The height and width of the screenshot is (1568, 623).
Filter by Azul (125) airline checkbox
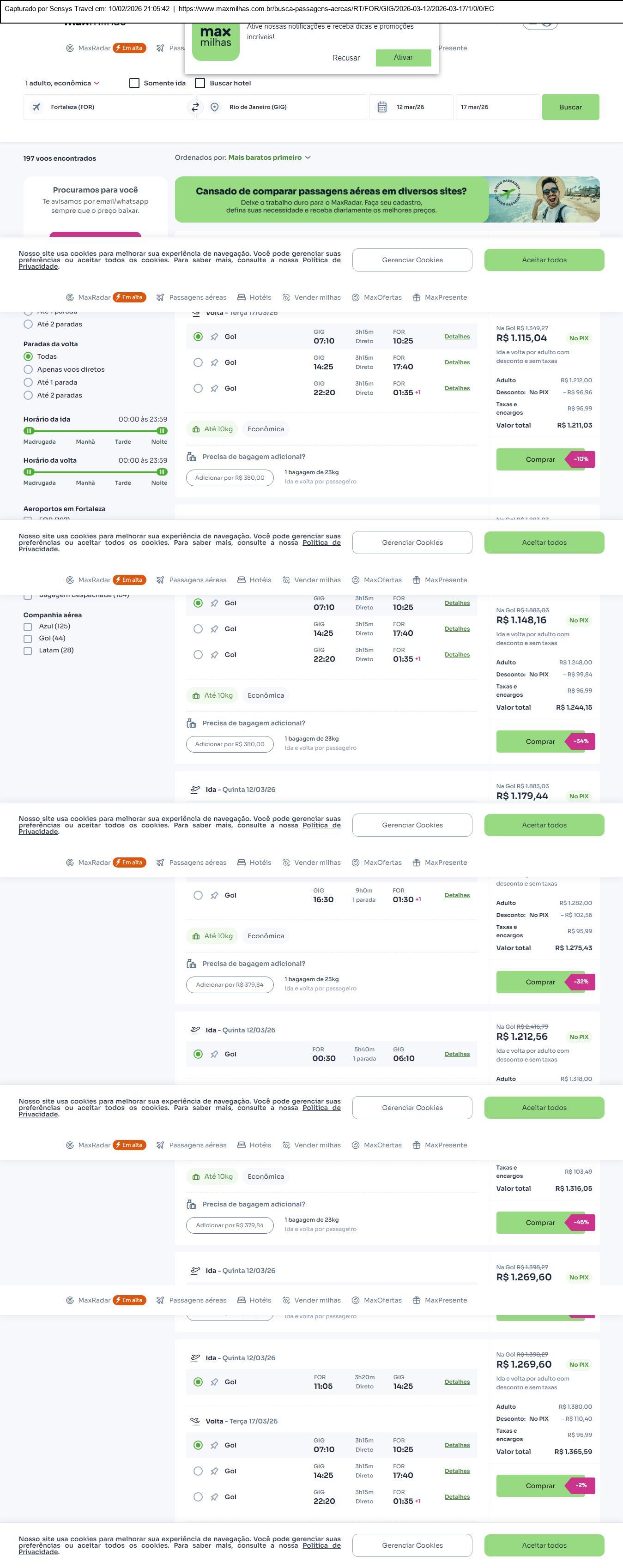(x=28, y=627)
